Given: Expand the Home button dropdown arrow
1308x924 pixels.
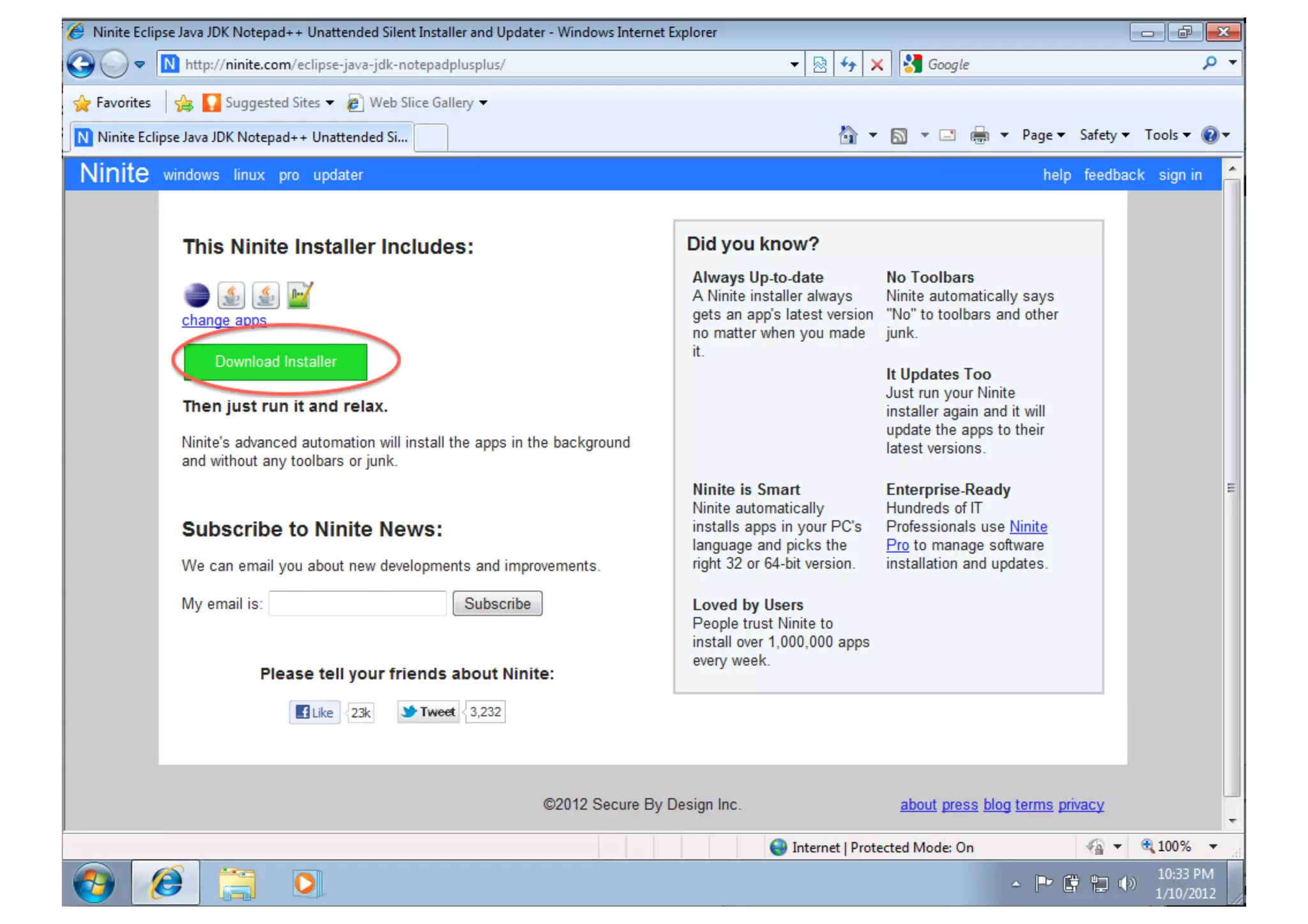Looking at the screenshot, I should (x=872, y=135).
